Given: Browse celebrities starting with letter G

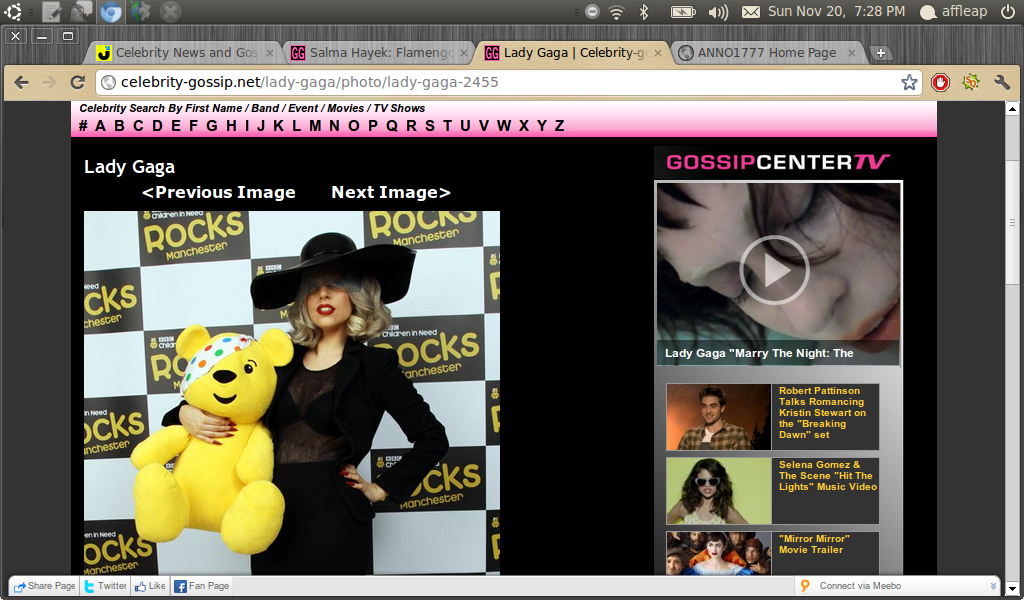Looking at the screenshot, I should 212,126.
